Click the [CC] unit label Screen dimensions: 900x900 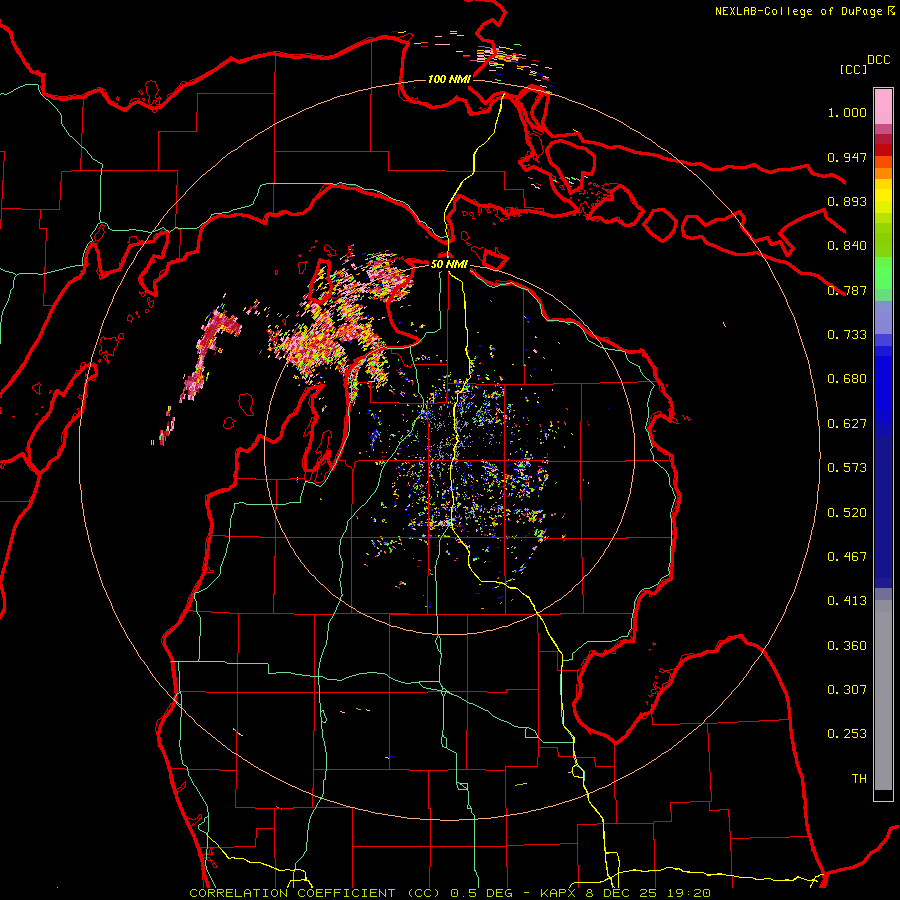(853, 69)
